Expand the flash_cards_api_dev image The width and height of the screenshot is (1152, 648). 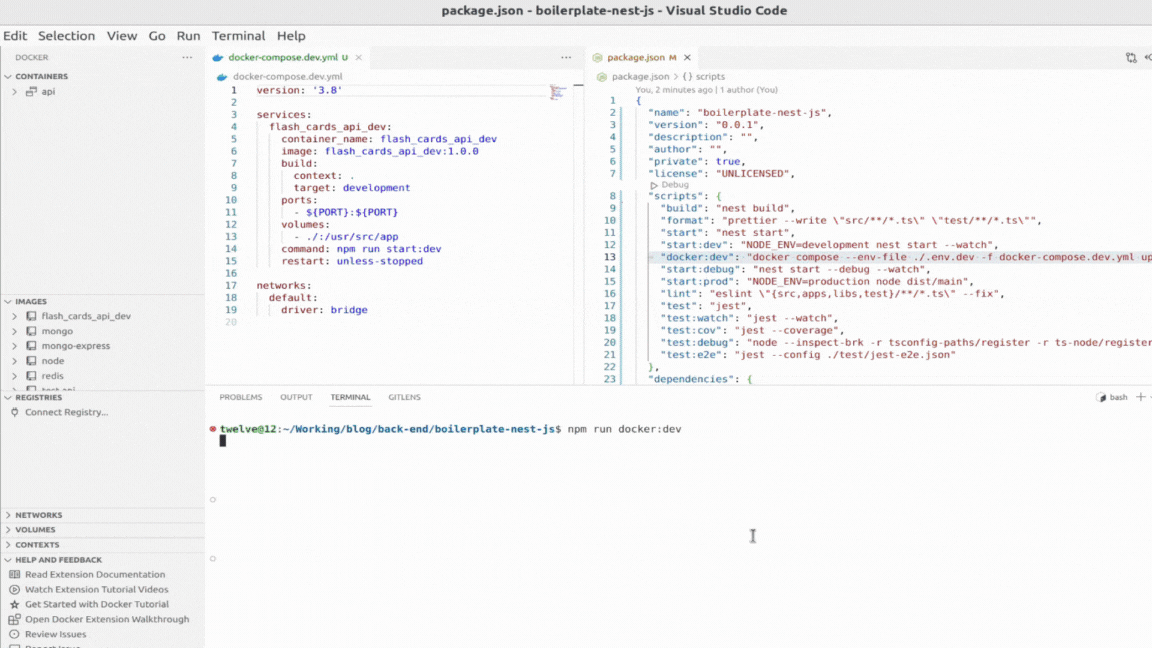pos(15,316)
